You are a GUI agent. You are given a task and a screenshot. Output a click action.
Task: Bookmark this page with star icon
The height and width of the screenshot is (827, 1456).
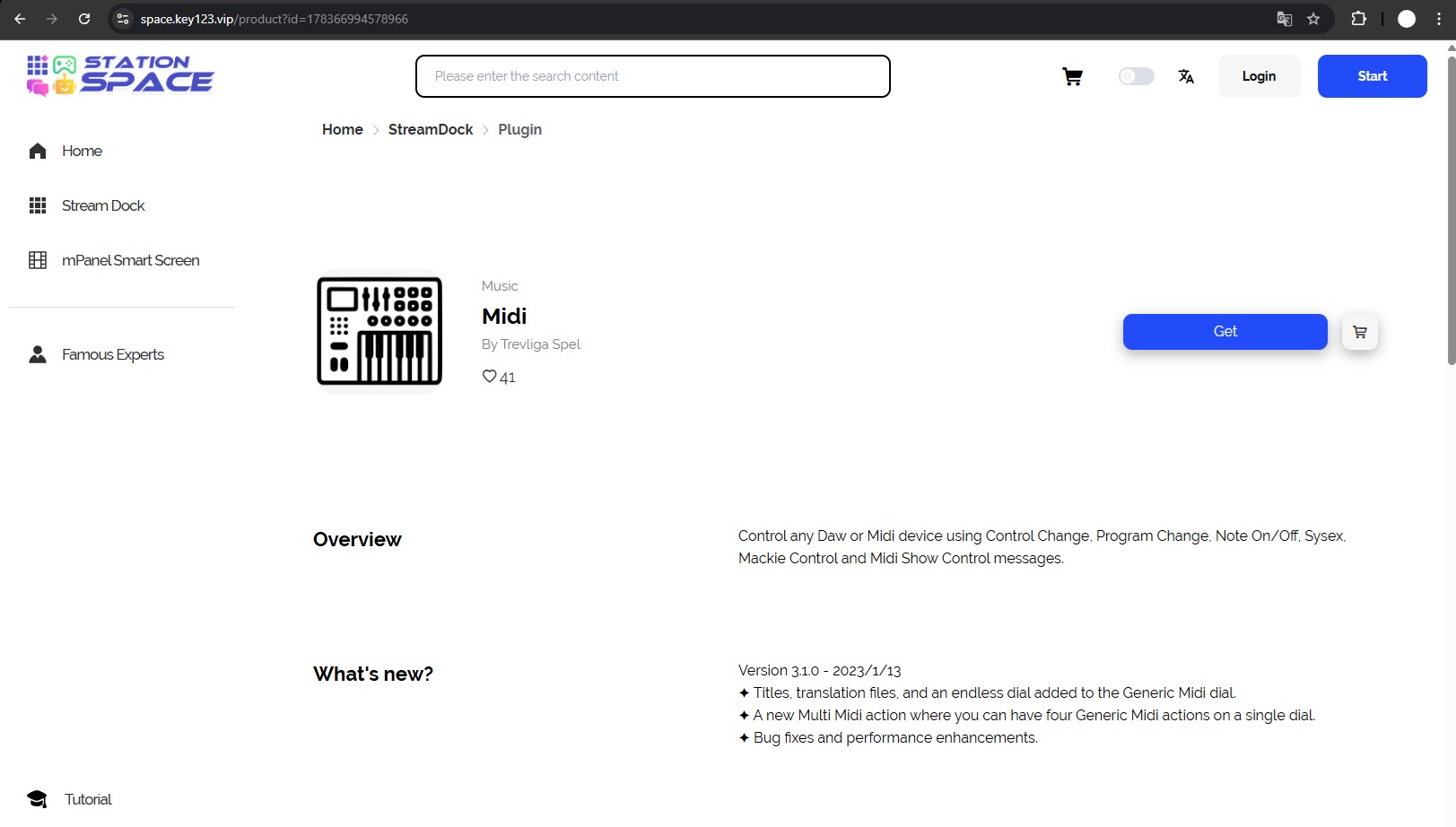coord(1313,19)
